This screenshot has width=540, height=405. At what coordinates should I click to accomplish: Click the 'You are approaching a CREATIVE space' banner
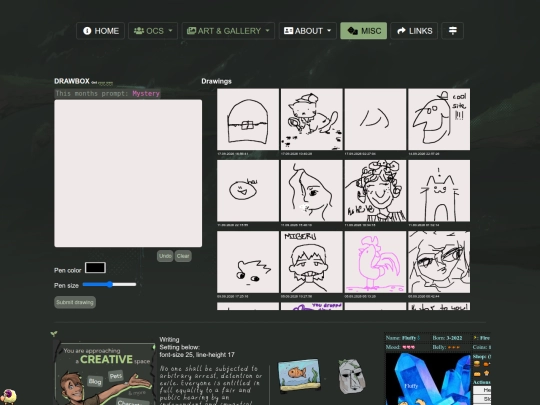[105, 374]
